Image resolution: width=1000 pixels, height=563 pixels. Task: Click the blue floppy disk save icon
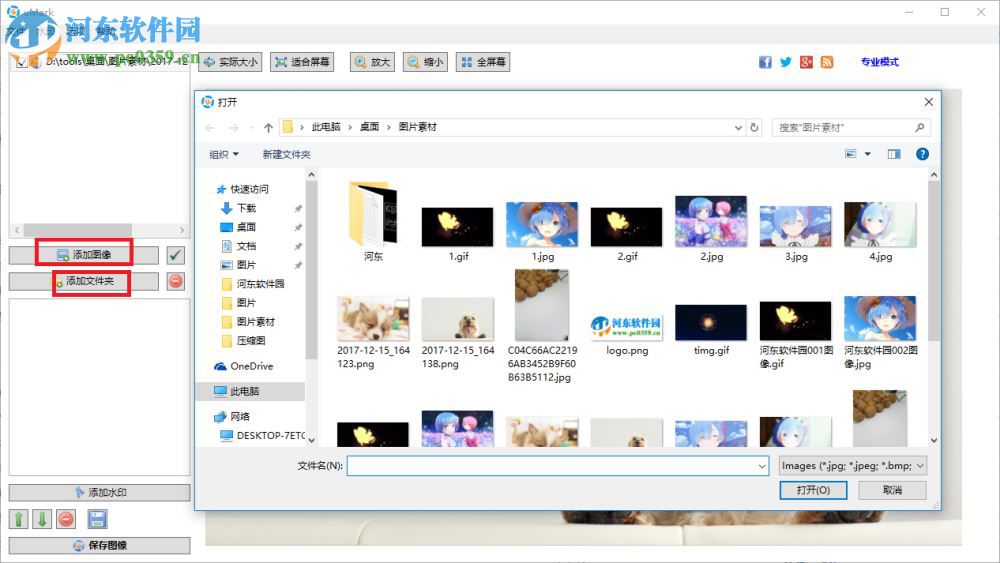[97, 519]
